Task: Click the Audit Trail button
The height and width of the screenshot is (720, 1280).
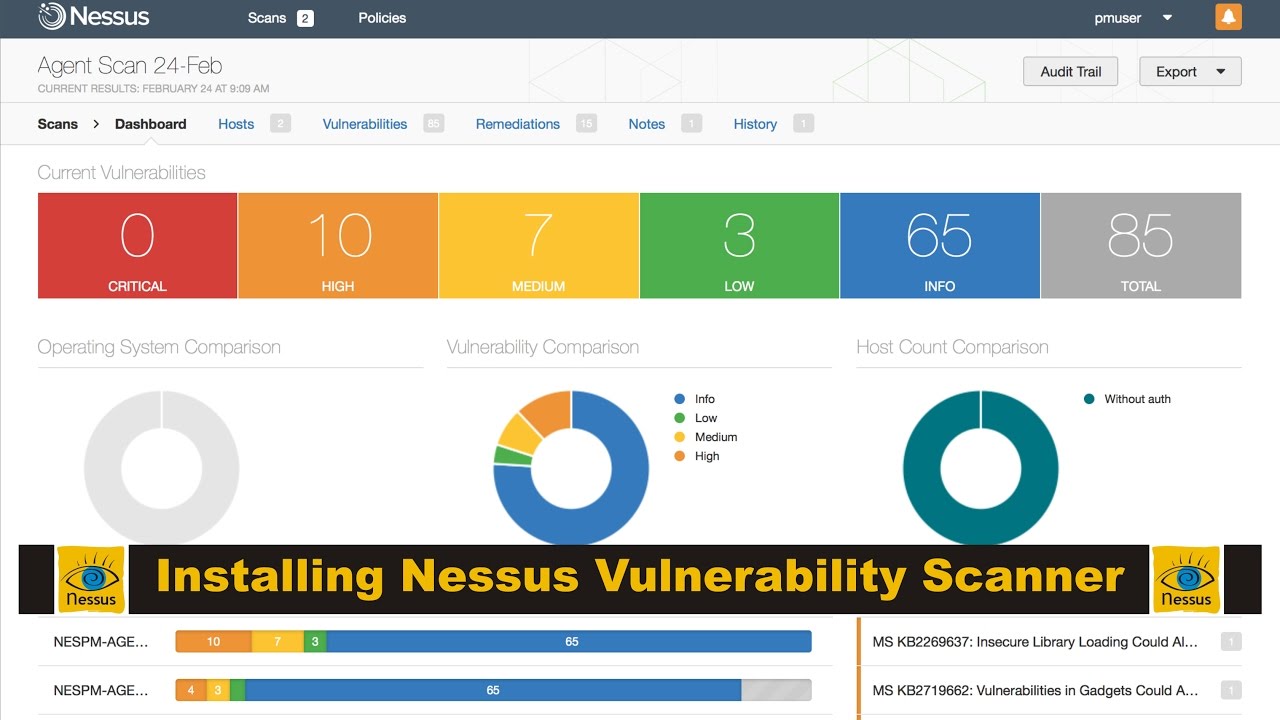Action: click(1070, 71)
